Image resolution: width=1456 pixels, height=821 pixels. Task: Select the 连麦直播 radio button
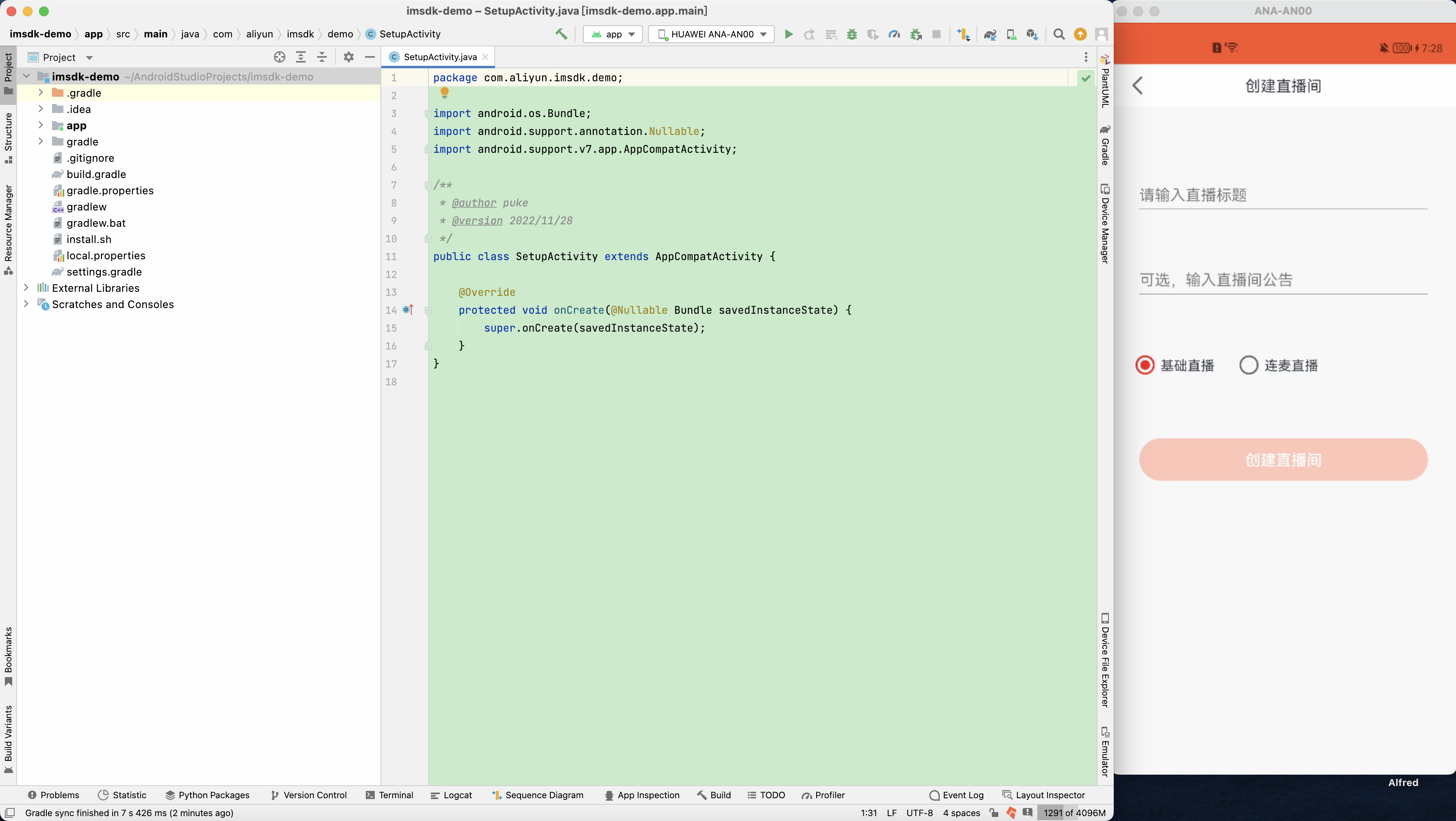click(x=1248, y=365)
